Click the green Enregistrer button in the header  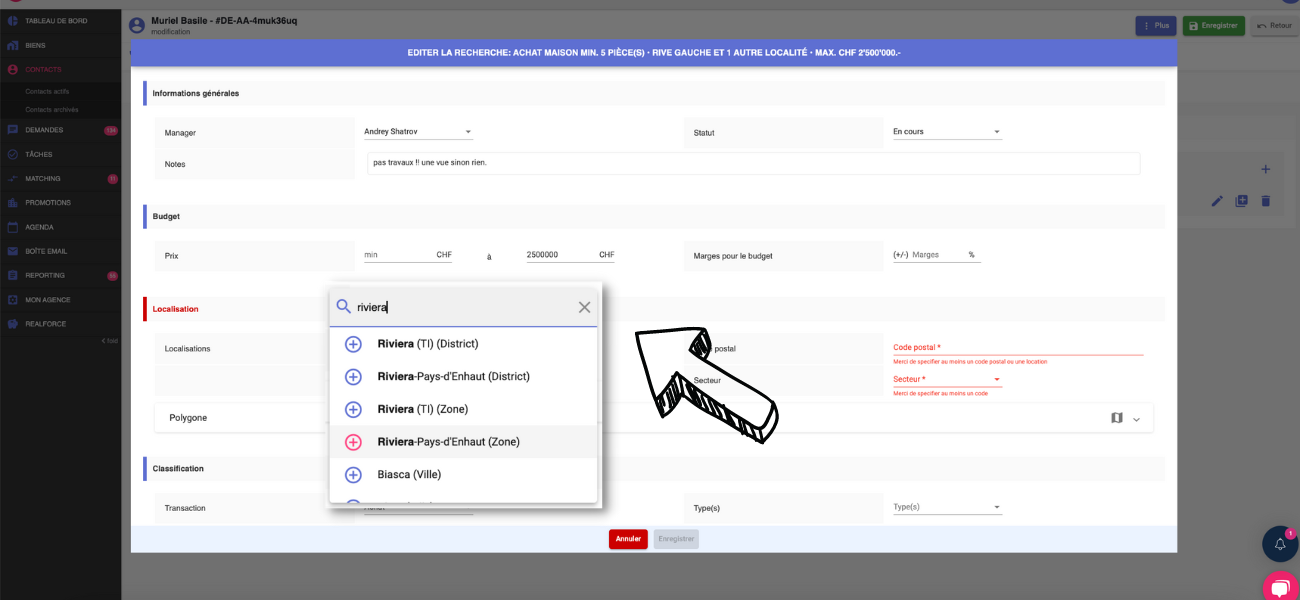point(1214,26)
